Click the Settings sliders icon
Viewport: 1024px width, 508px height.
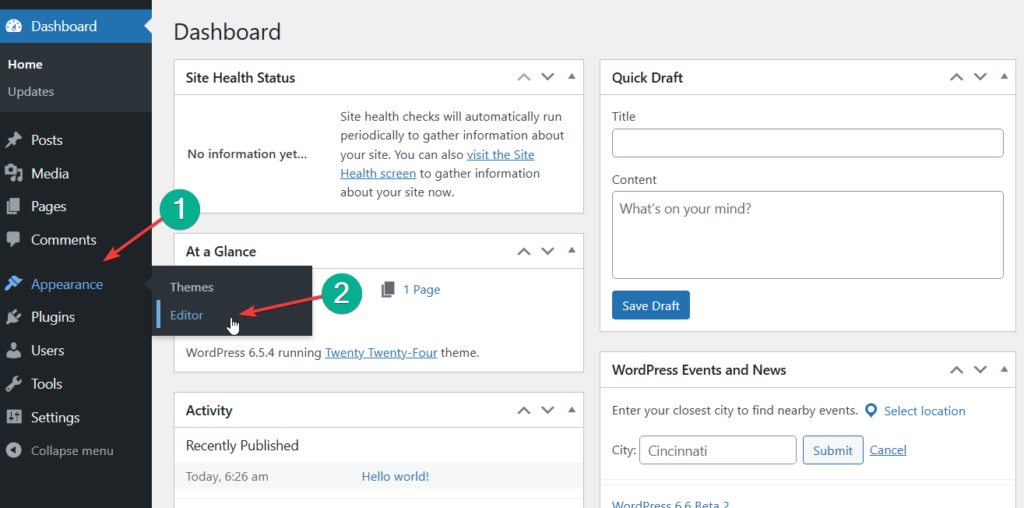14,417
